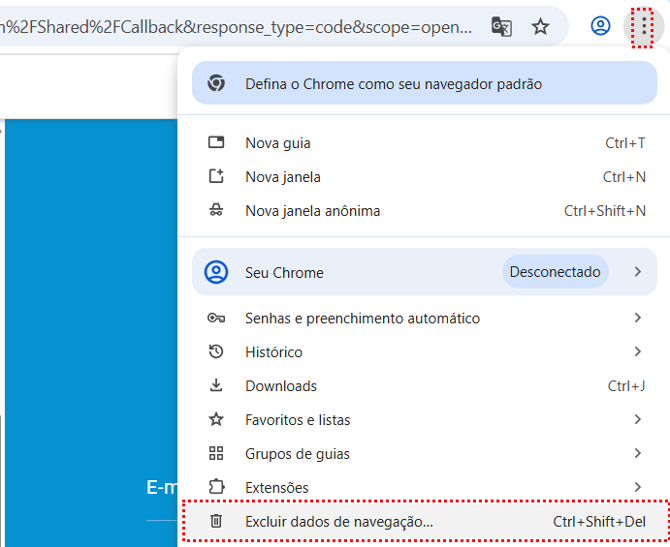Click the key icon beside Senhas
The width and height of the screenshot is (670, 547).
216,318
